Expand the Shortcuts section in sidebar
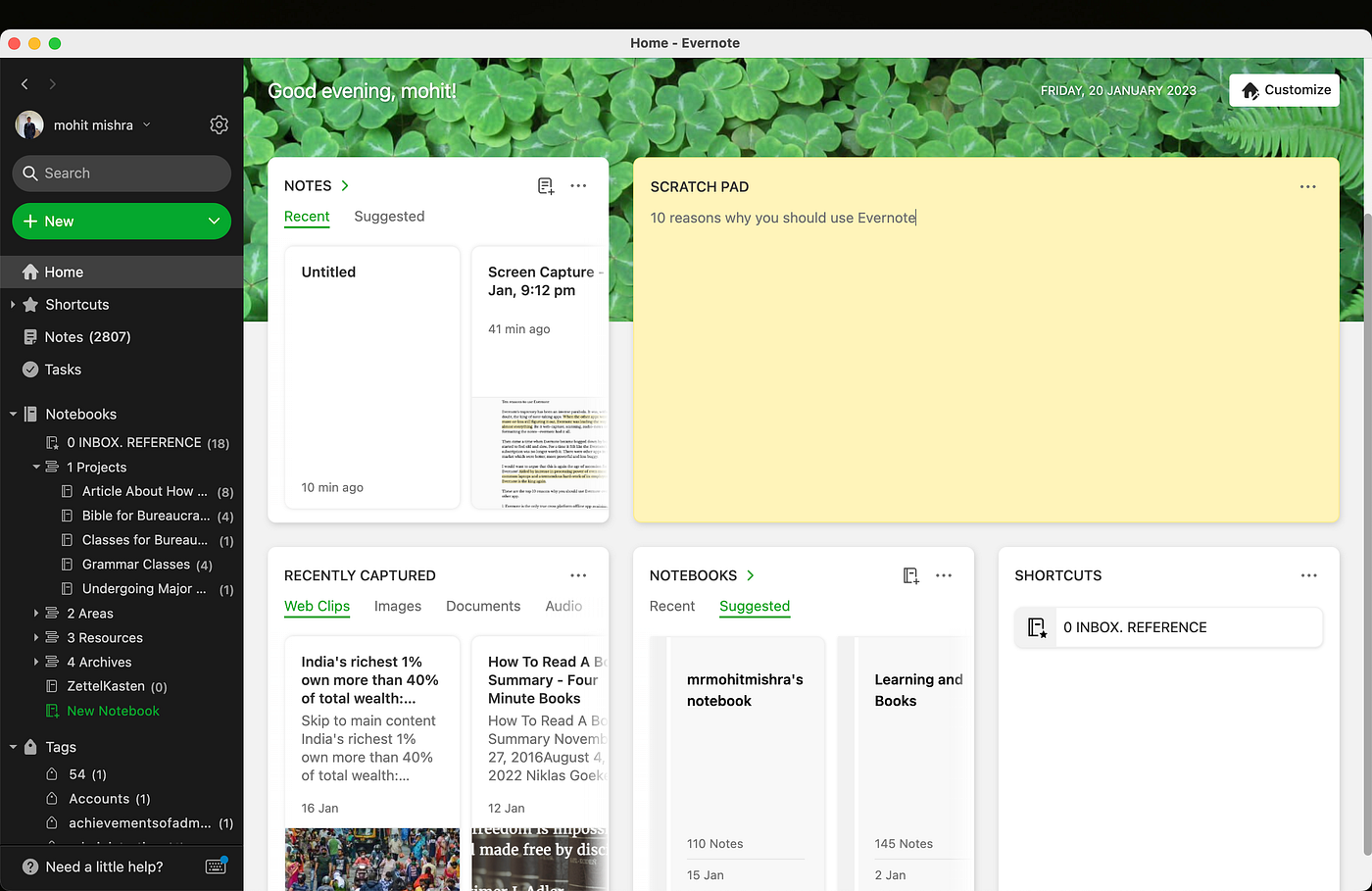The height and width of the screenshot is (891, 1372). pos(13,305)
